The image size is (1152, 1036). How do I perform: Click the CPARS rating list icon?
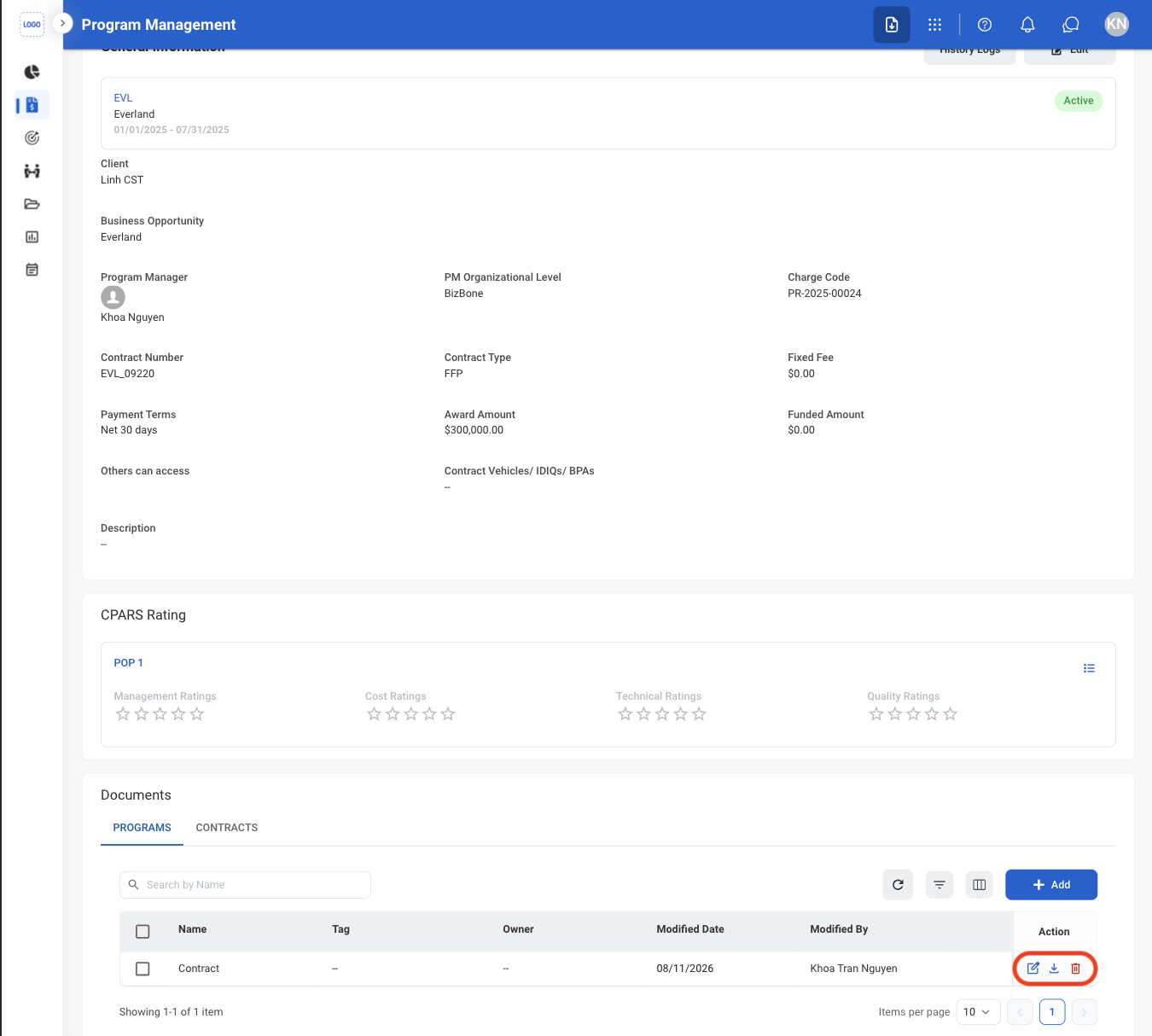coord(1089,668)
